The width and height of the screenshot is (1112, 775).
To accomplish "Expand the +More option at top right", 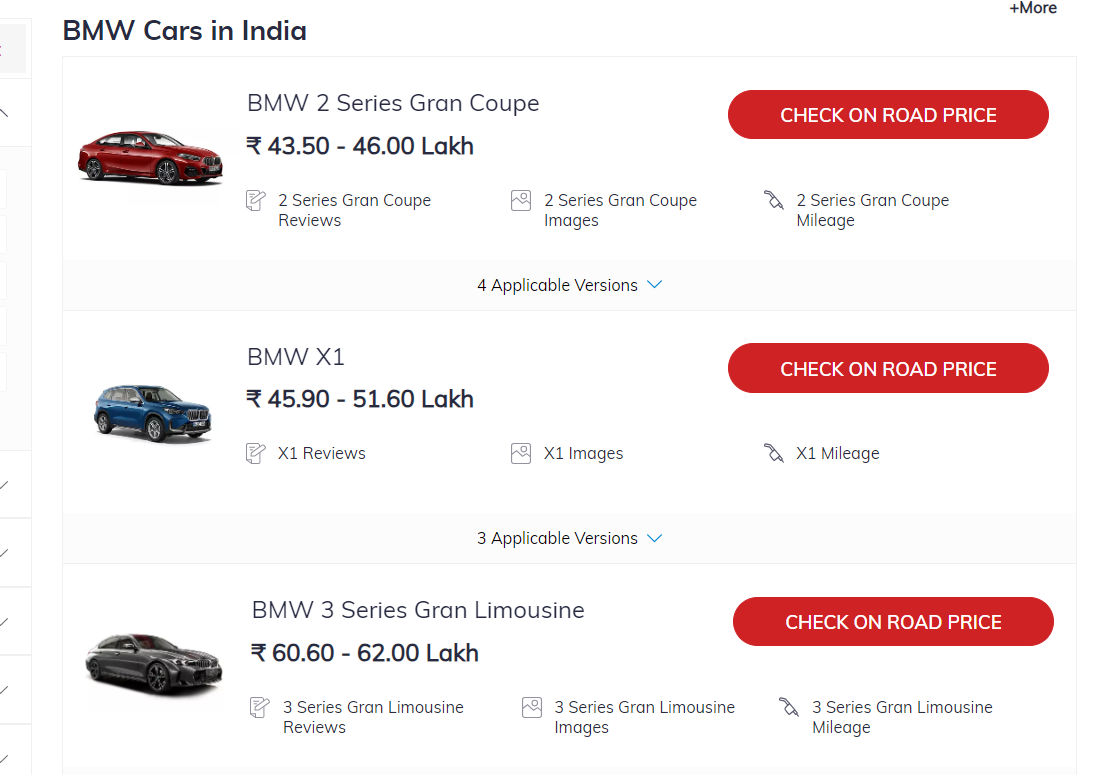I will point(1032,8).
